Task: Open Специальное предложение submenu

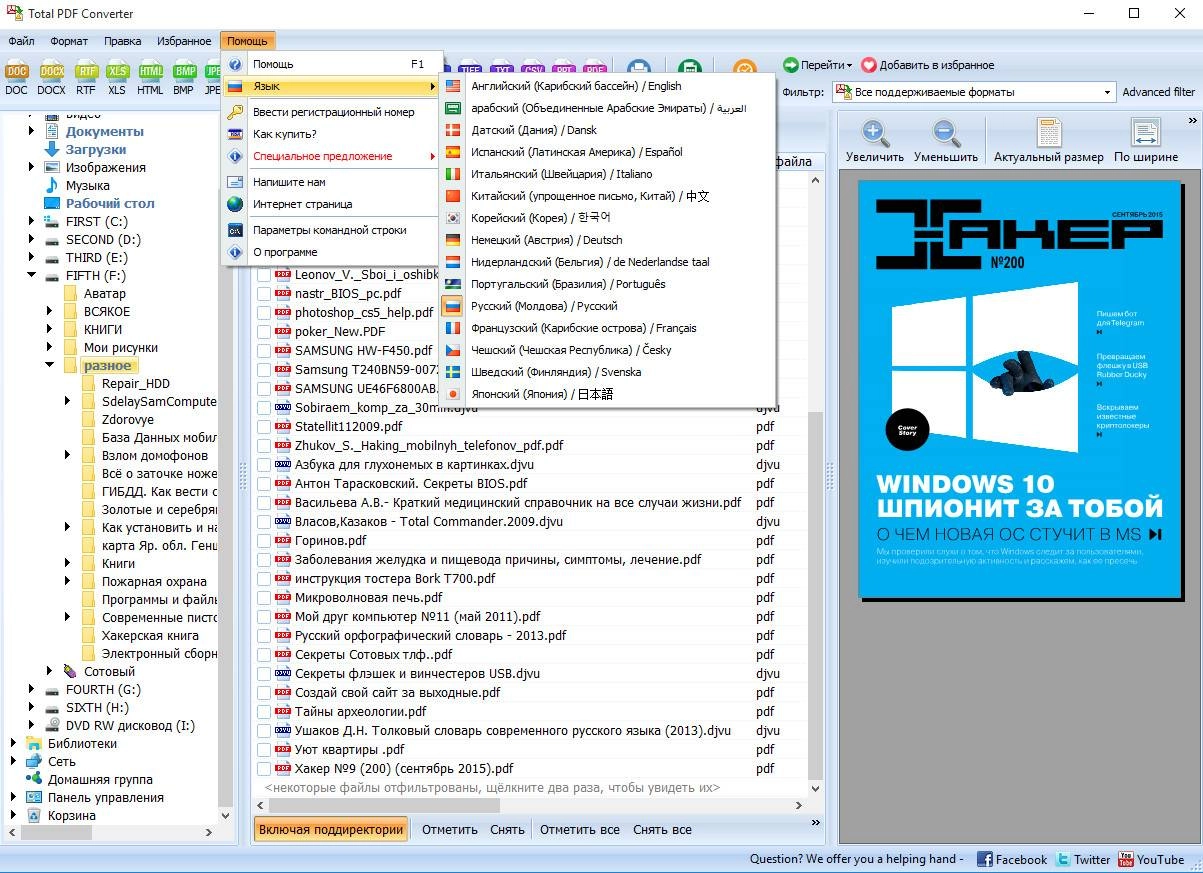Action: click(331, 156)
